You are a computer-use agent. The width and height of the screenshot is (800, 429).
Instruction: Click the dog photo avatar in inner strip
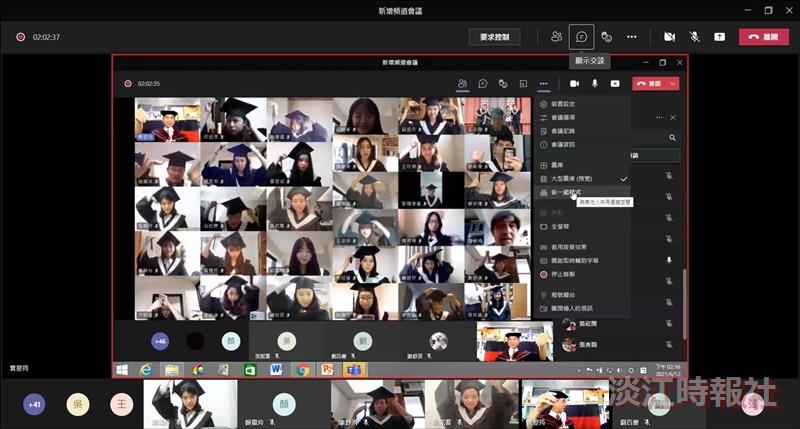click(438, 341)
